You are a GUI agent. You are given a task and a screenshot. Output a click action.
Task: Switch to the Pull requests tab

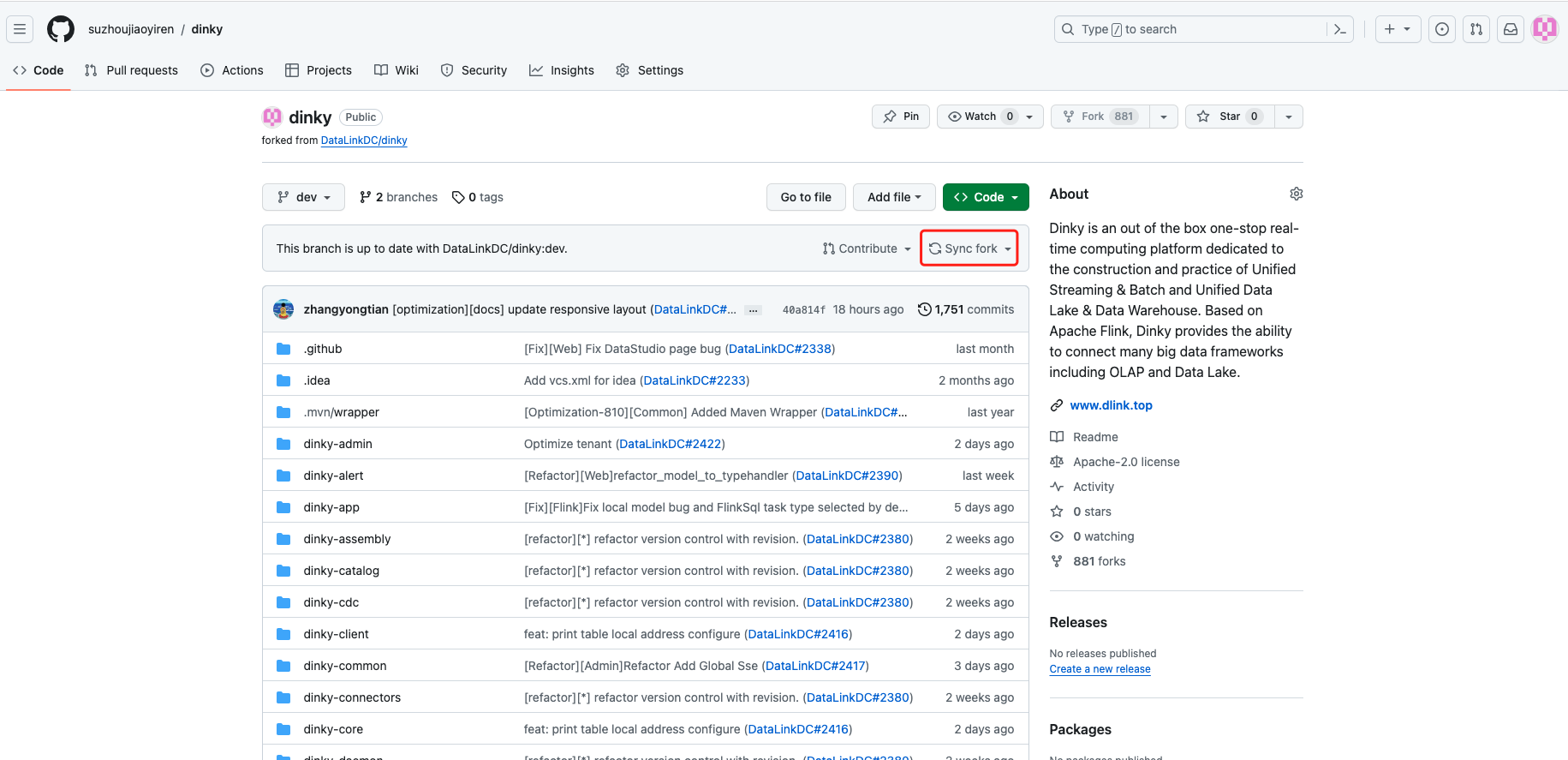(x=132, y=70)
